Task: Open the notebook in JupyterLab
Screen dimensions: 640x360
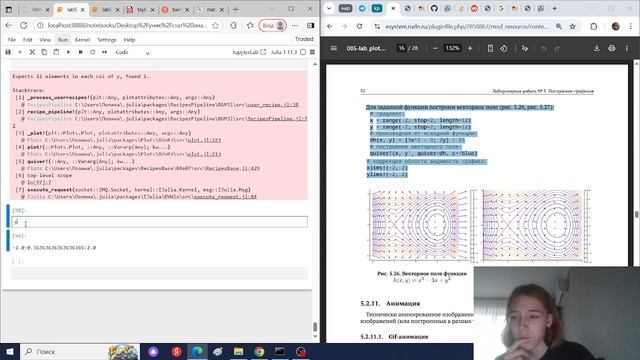Action: point(249,52)
